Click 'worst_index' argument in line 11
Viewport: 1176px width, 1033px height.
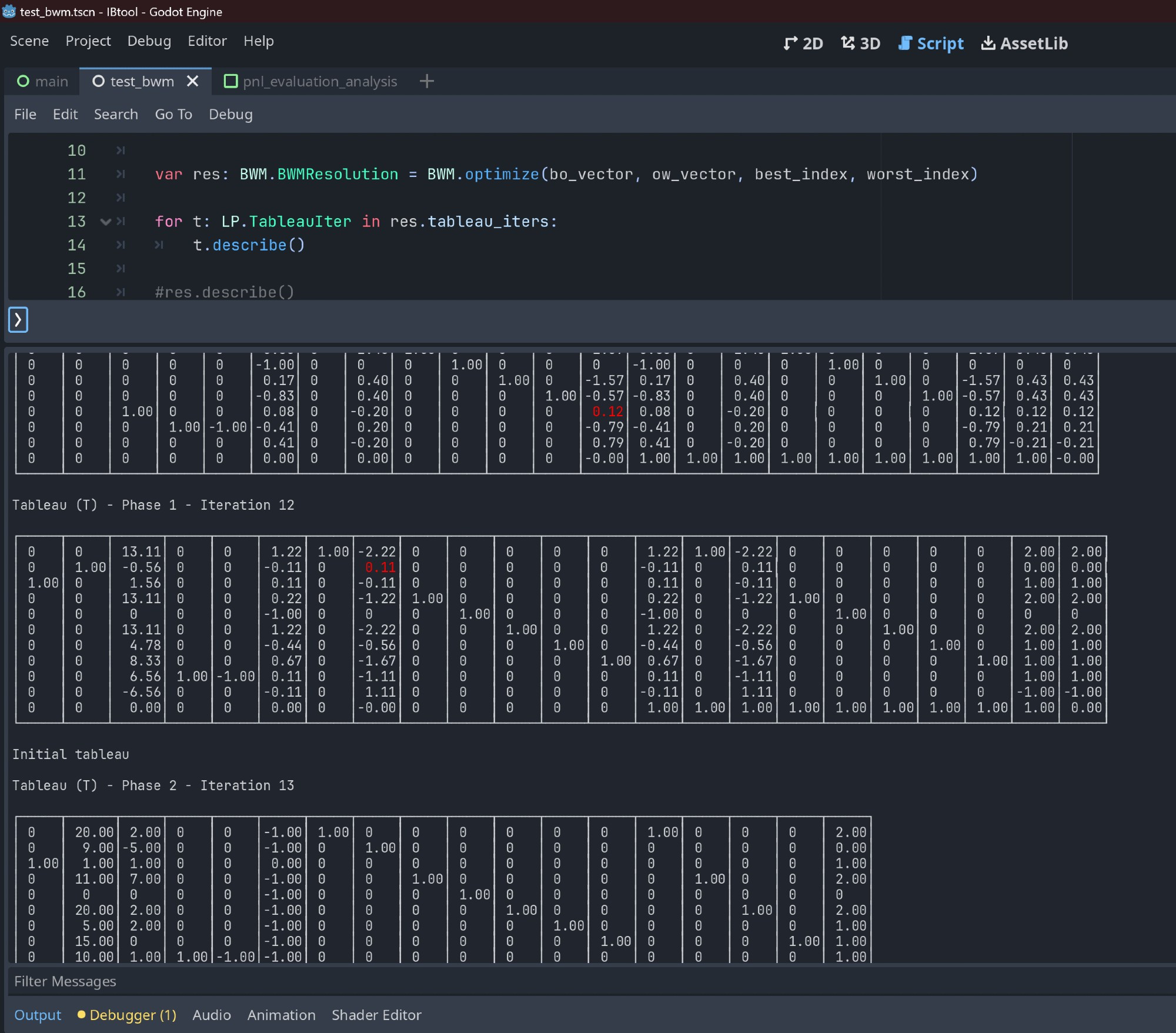[917, 175]
